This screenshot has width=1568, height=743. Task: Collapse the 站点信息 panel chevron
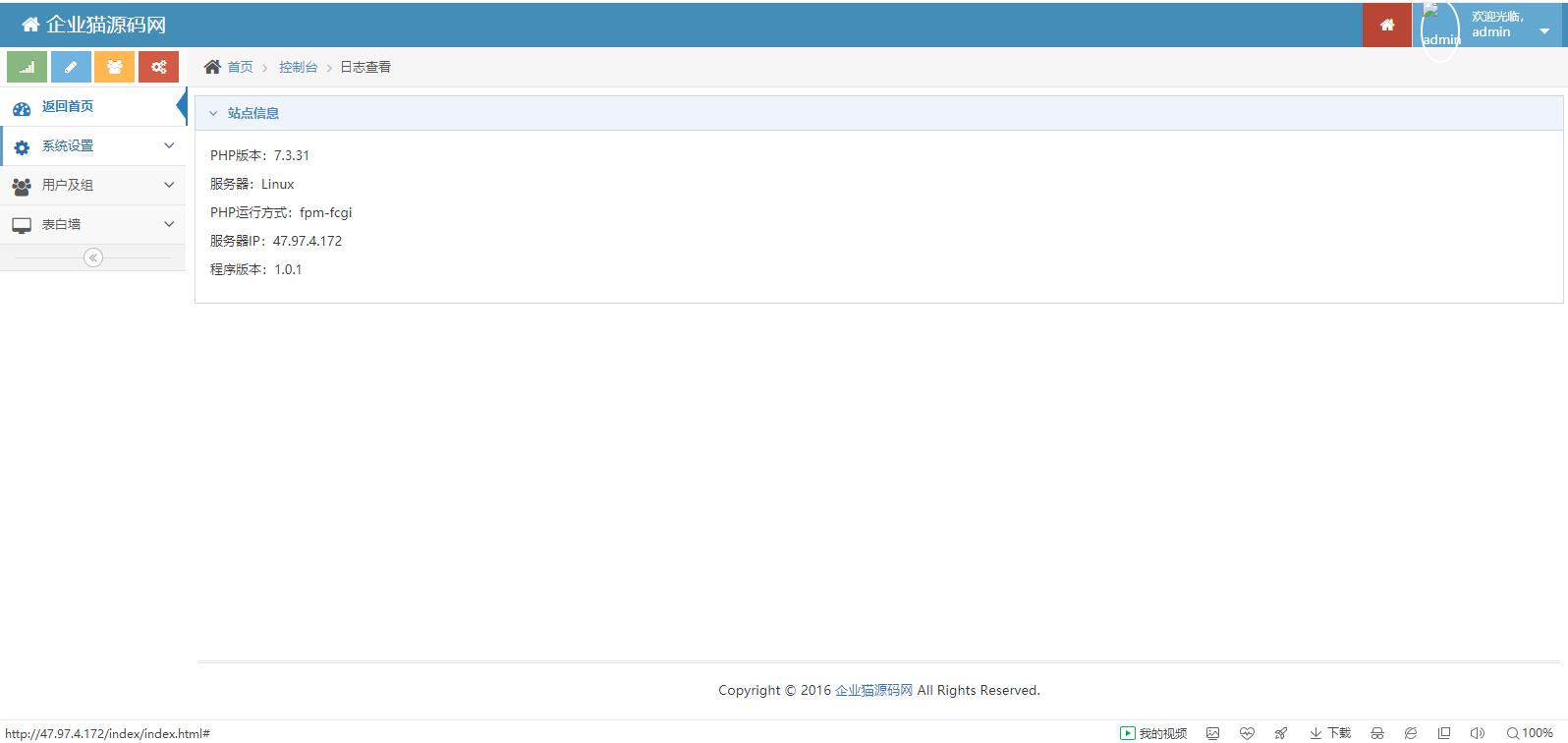pos(213,113)
